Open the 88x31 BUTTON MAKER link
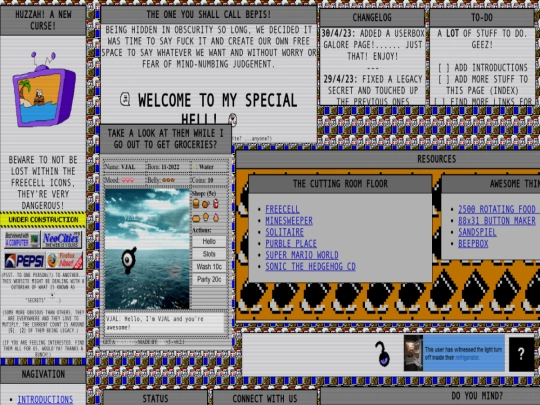 pyautogui.click(x=496, y=221)
